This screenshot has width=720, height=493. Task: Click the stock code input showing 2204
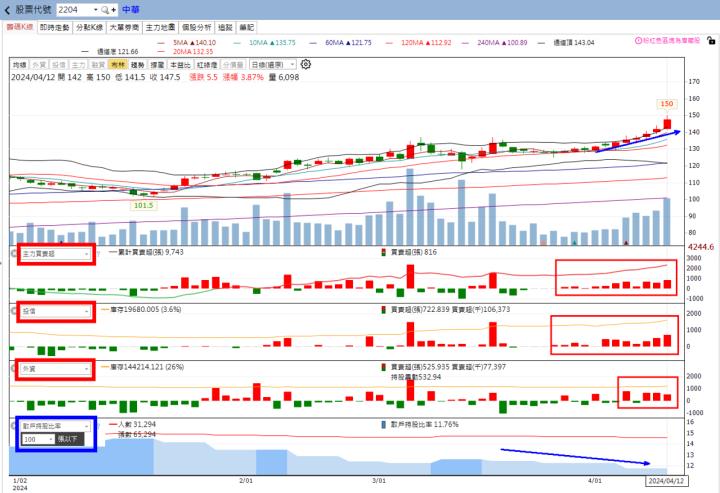(75, 10)
